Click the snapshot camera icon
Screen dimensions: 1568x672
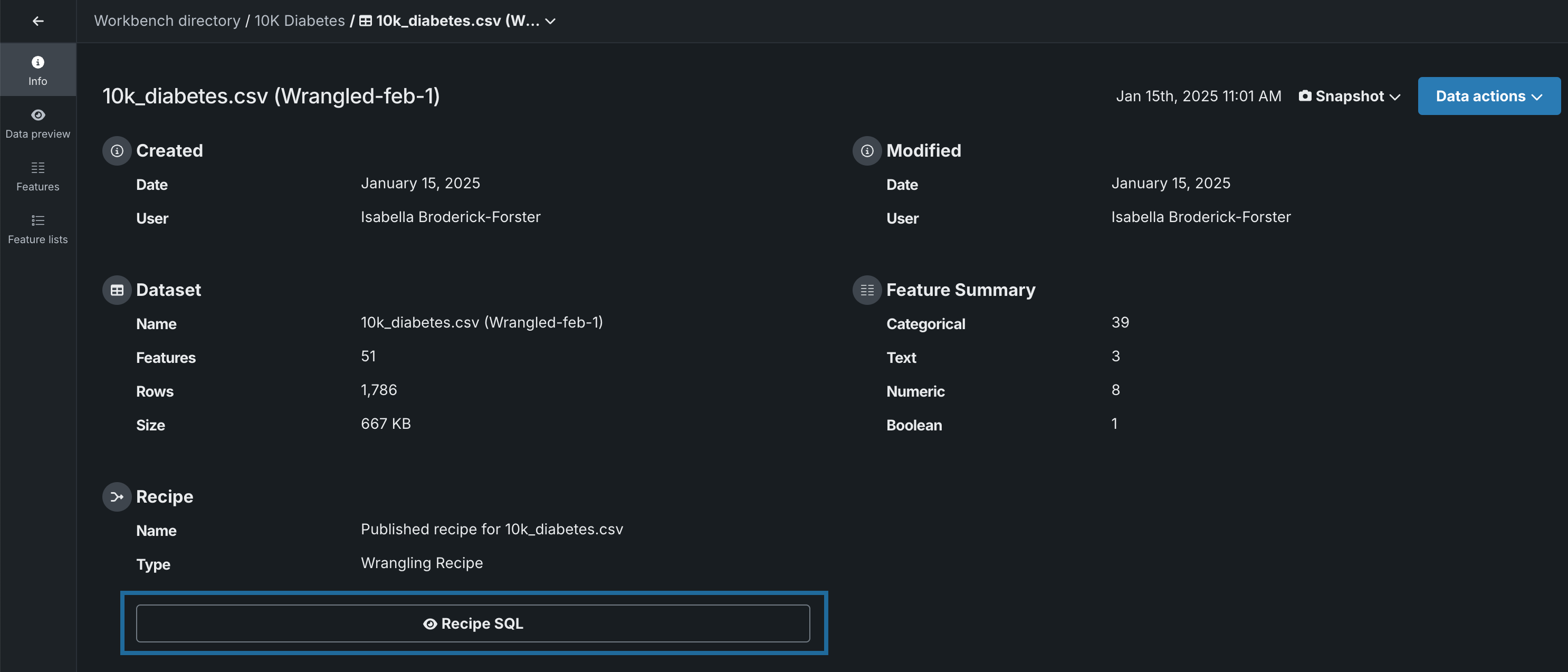[1304, 95]
